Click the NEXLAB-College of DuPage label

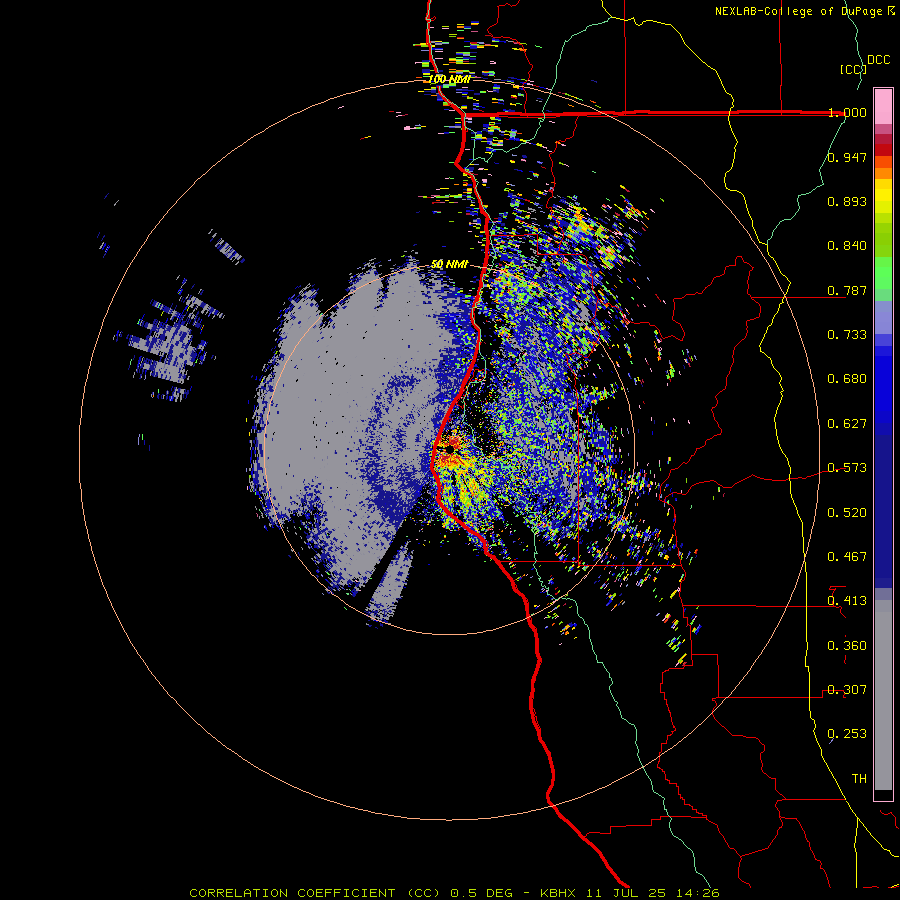(804, 11)
